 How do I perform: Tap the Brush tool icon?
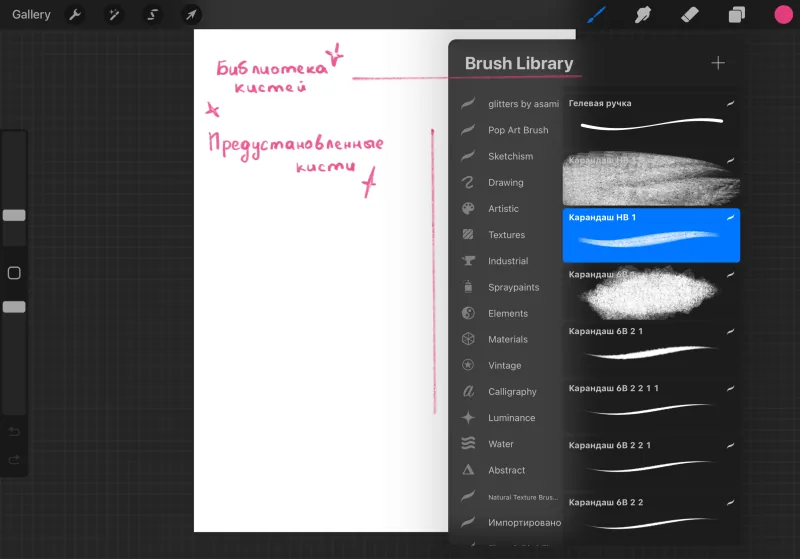pos(596,14)
